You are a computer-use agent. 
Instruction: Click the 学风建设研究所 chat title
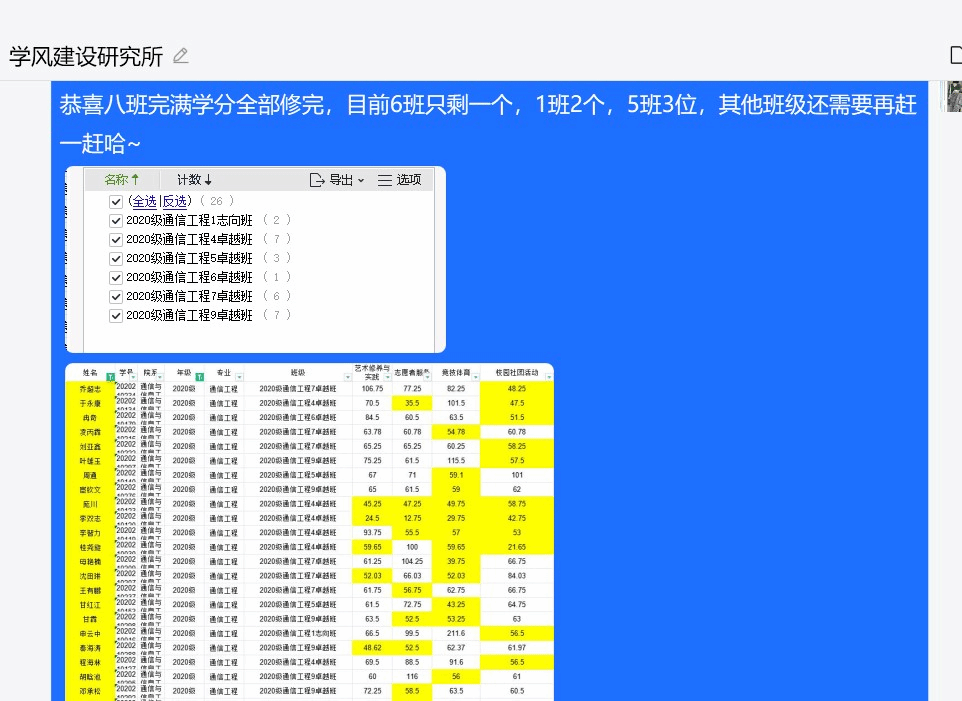86,56
